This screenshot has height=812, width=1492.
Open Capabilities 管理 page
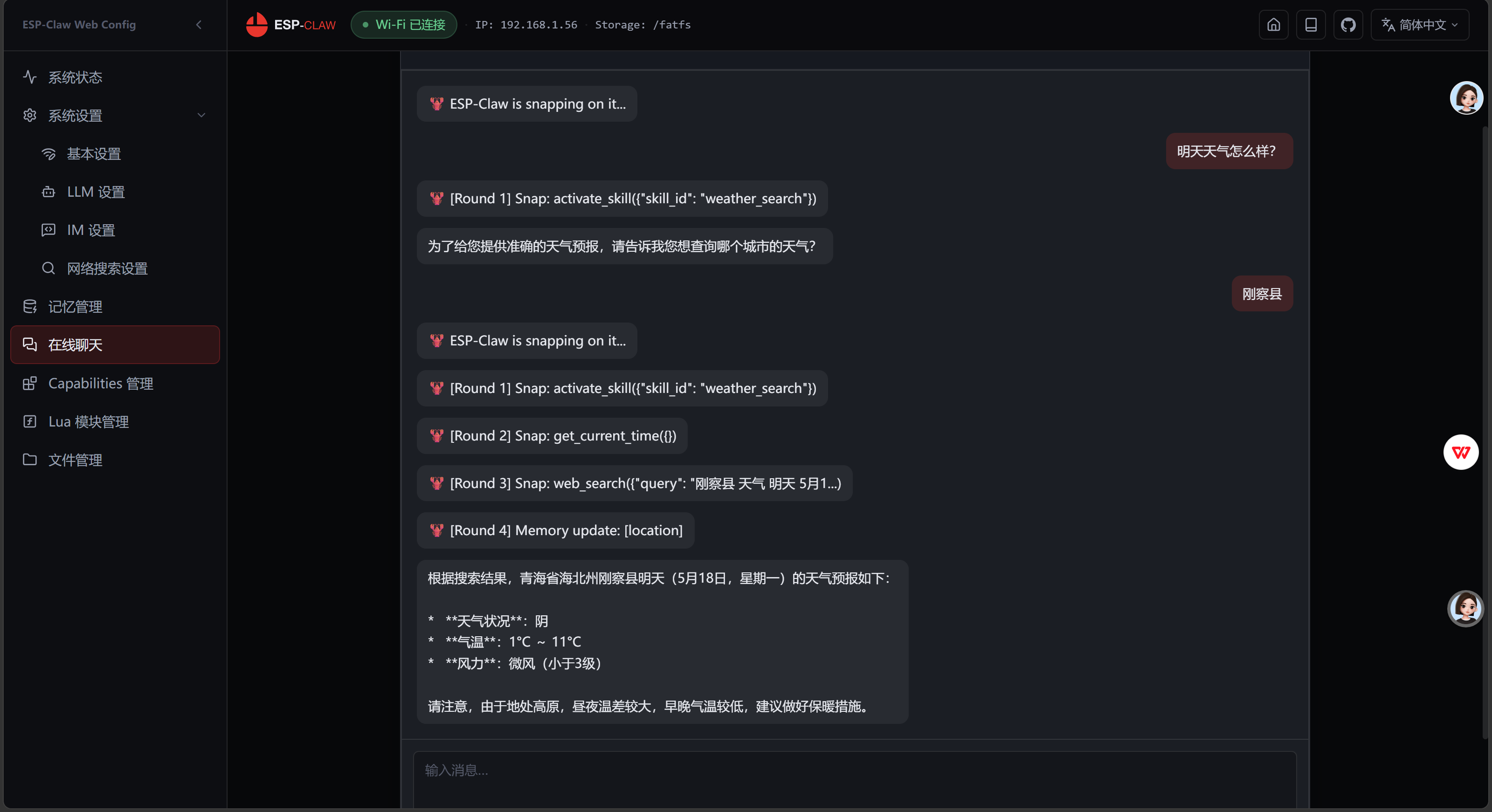pos(115,383)
